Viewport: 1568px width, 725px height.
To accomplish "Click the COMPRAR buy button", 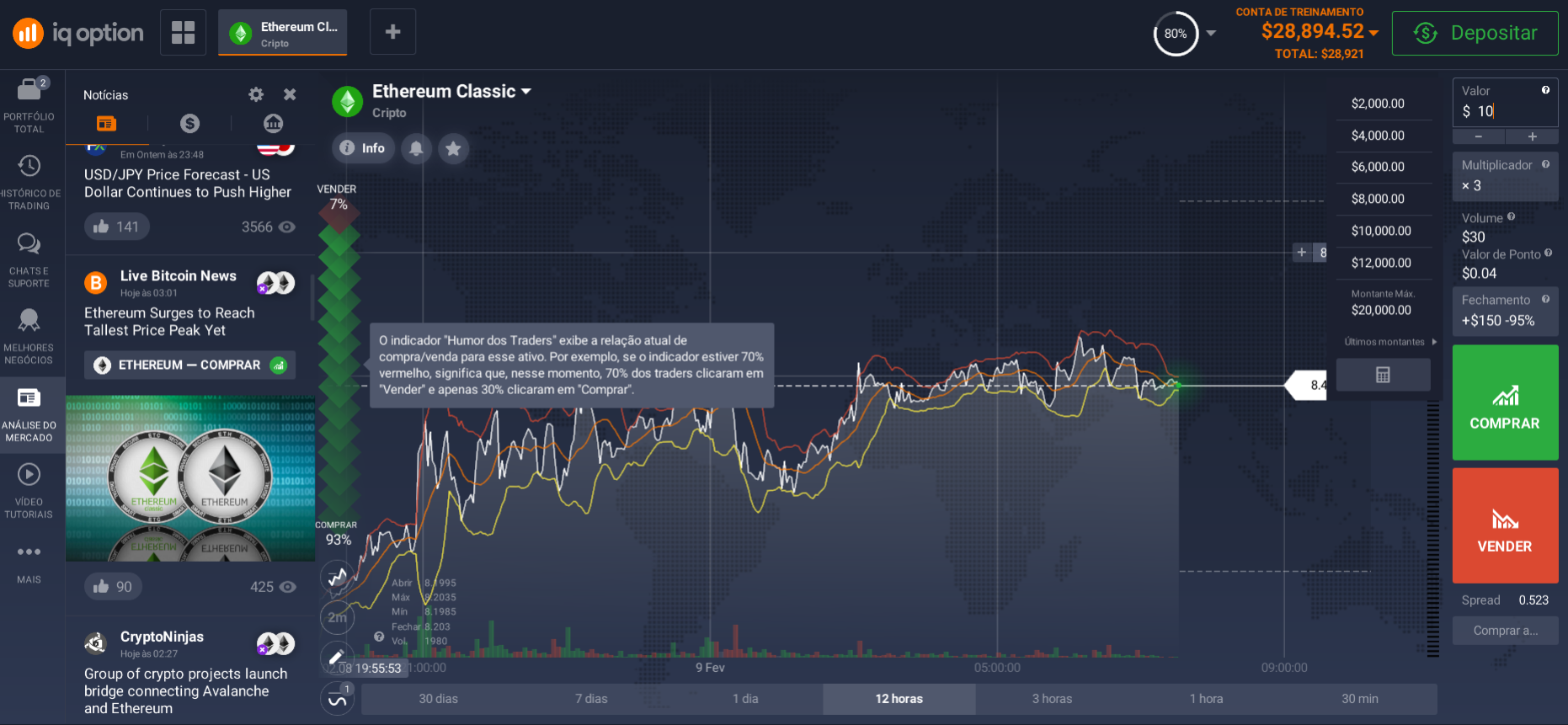I will click(1505, 402).
